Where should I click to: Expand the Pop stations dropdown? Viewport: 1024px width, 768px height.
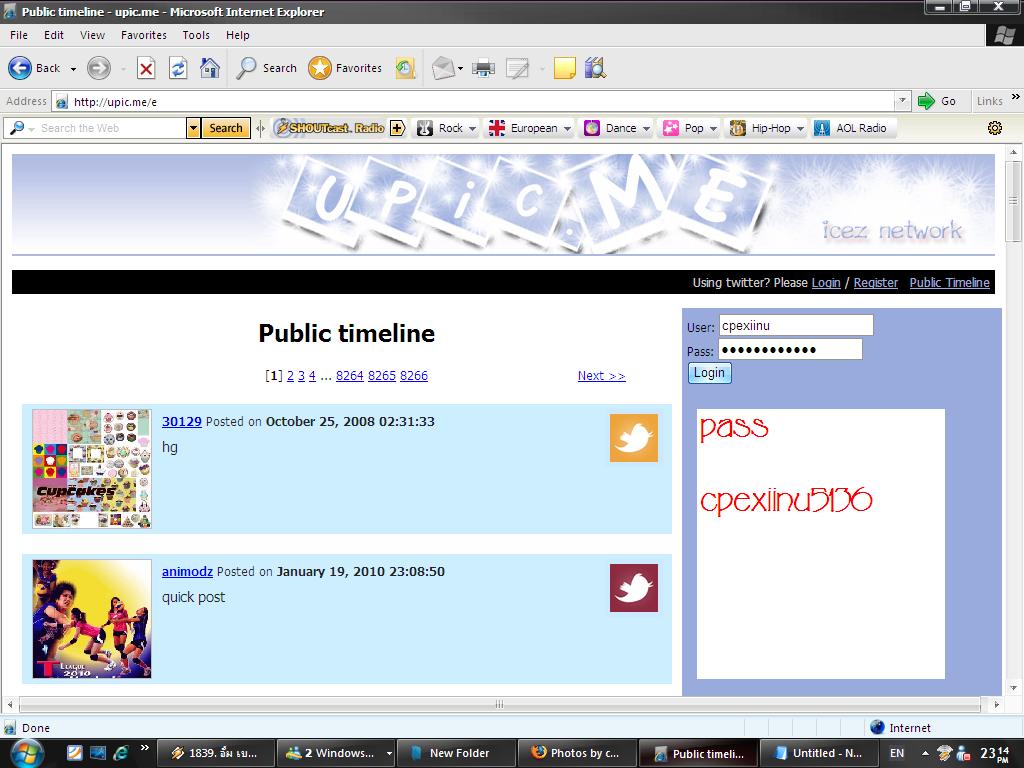713,129
